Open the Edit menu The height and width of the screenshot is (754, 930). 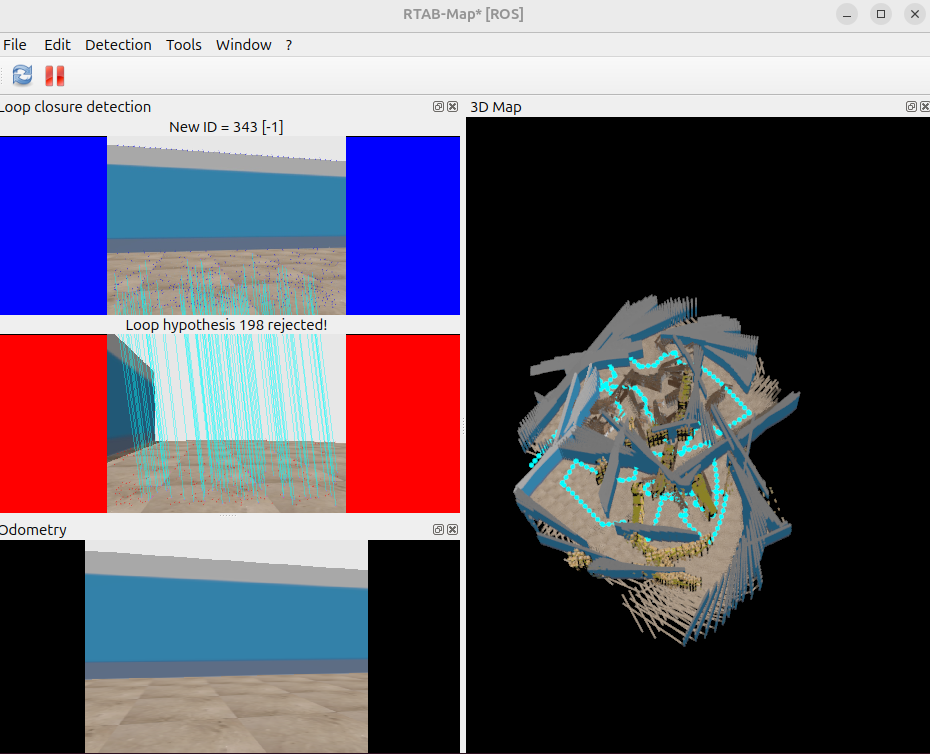pyautogui.click(x=57, y=45)
